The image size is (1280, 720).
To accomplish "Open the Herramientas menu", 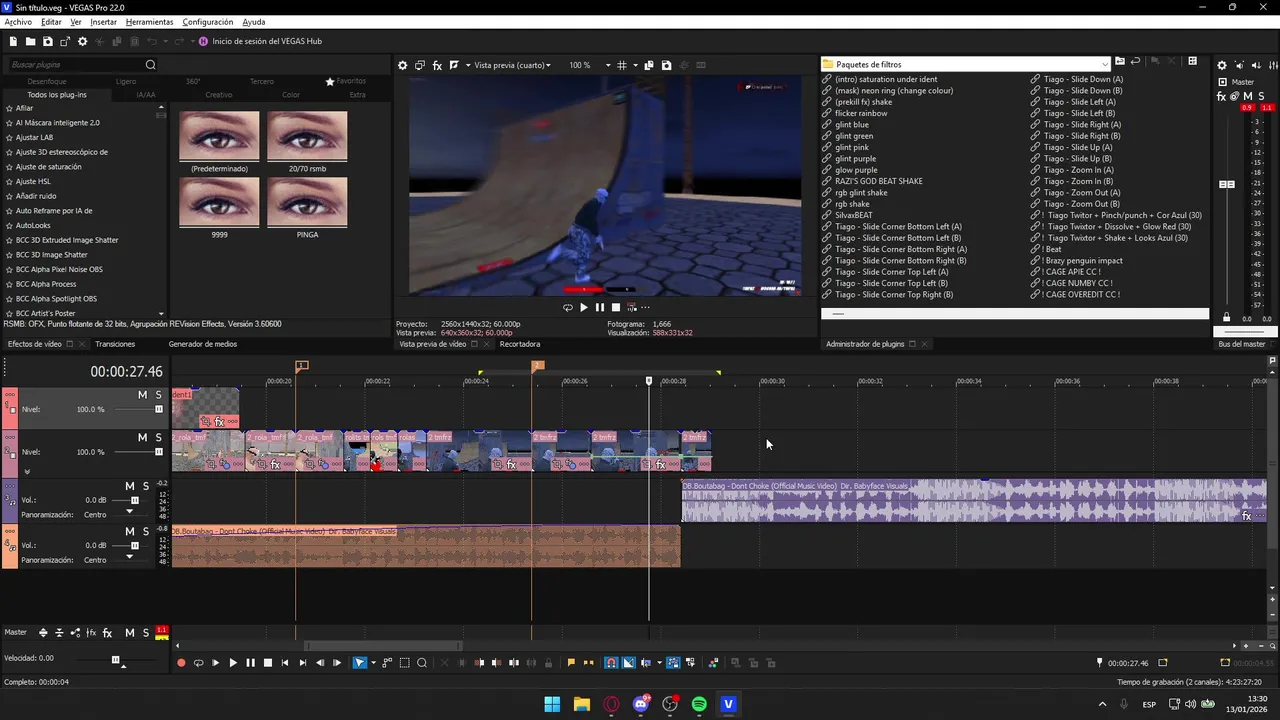I will pyautogui.click(x=149, y=22).
